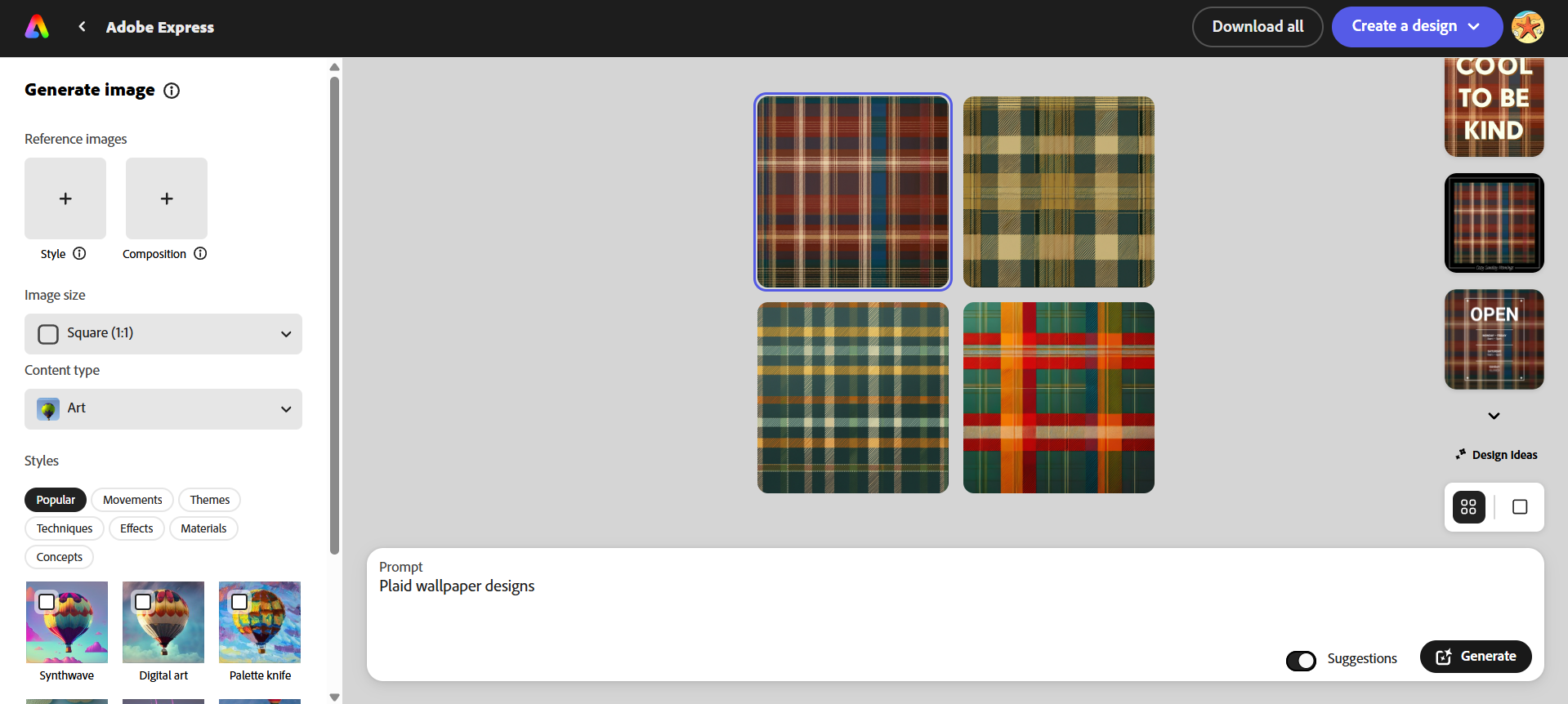1568x704 pixels.
Task: Select the teal and yellow plaid result
Action: pos(853,398)
